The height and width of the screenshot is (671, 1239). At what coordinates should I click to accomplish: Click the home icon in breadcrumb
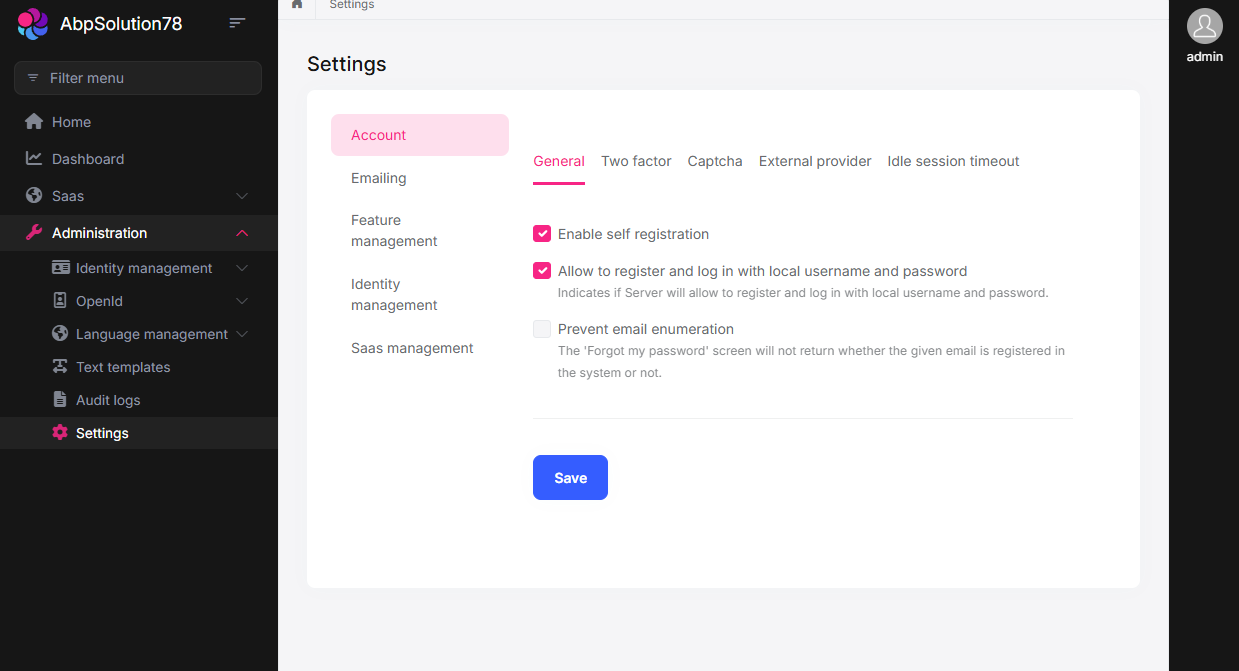(297, 5)
